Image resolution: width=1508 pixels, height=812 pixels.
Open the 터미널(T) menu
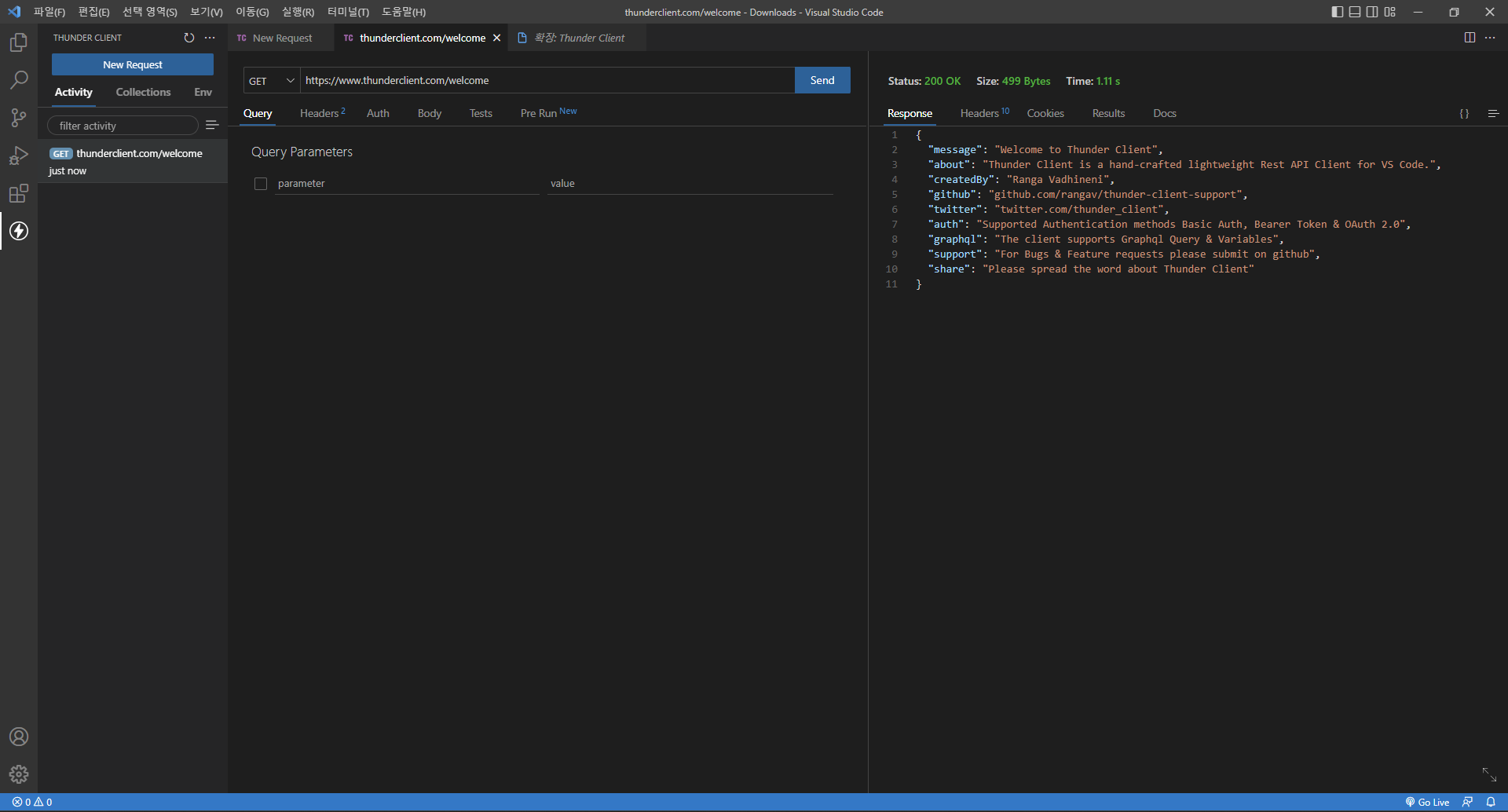pos(348,12)
